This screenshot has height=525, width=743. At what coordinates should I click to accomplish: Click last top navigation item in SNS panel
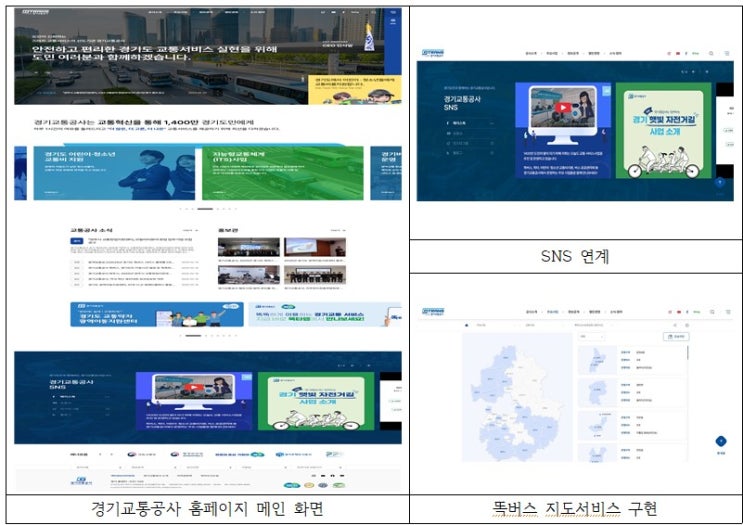[615, 54]
